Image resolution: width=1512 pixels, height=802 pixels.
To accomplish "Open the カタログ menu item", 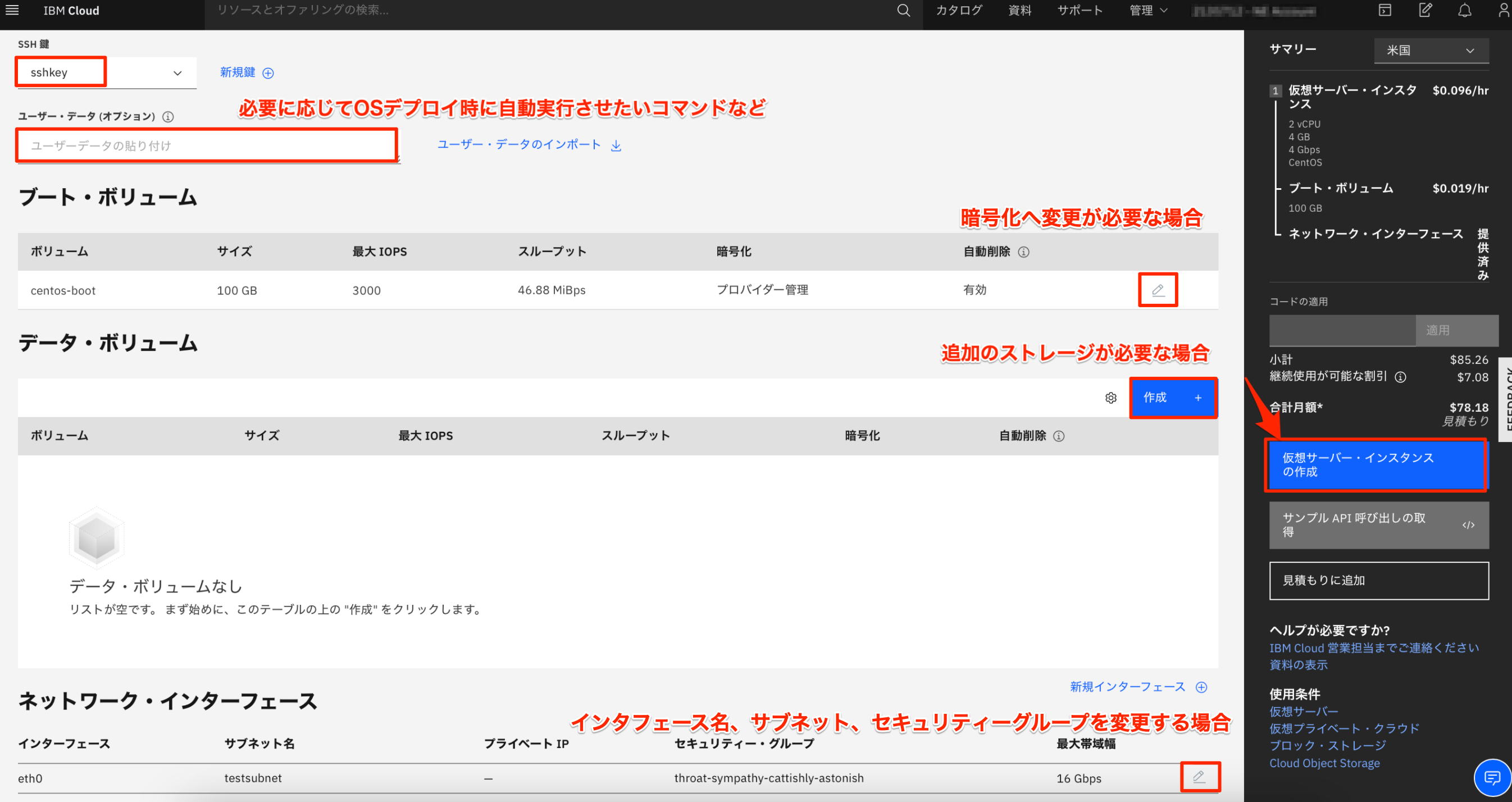I will coord(959,11).
